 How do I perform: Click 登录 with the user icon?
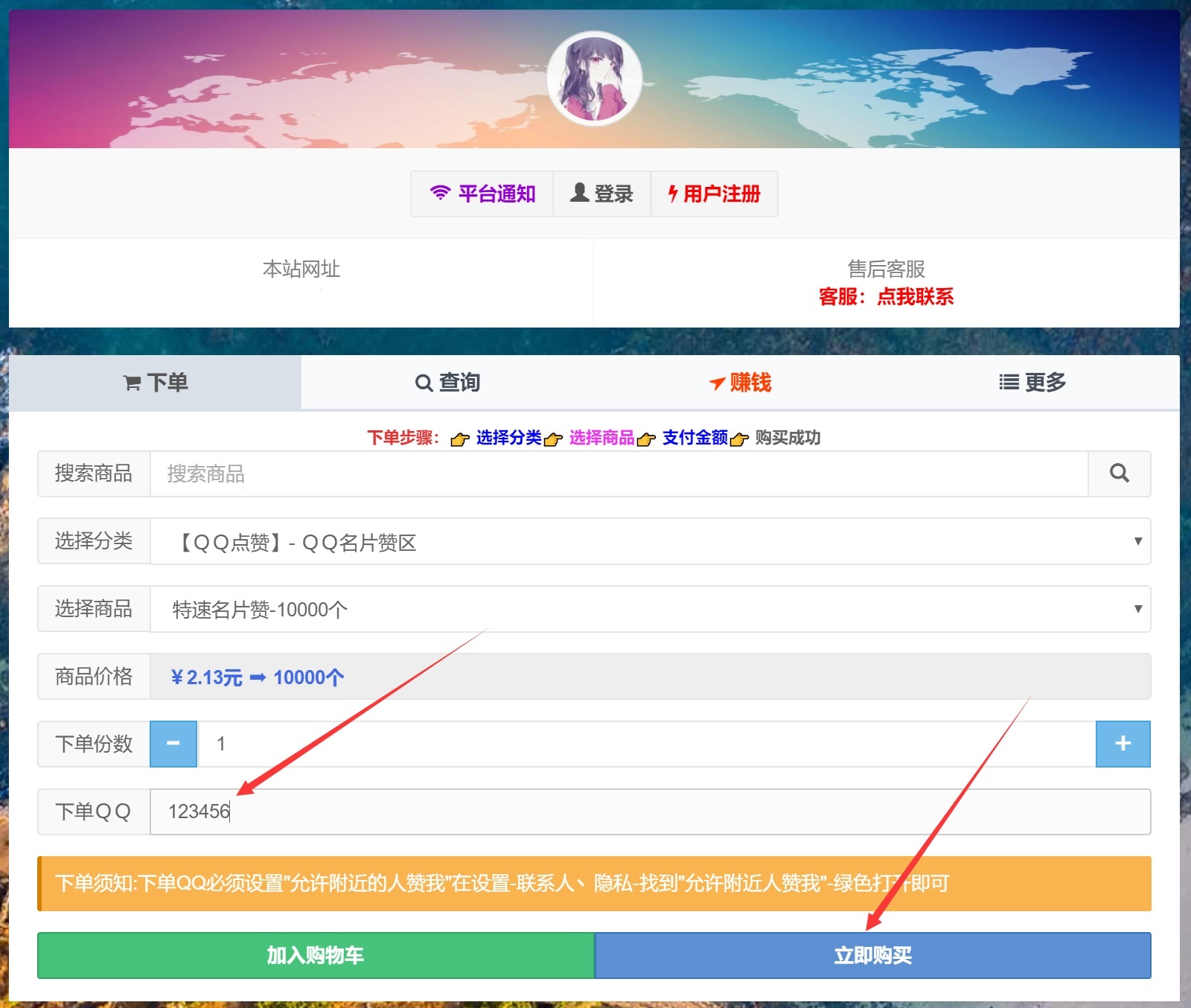coord(601,194)
